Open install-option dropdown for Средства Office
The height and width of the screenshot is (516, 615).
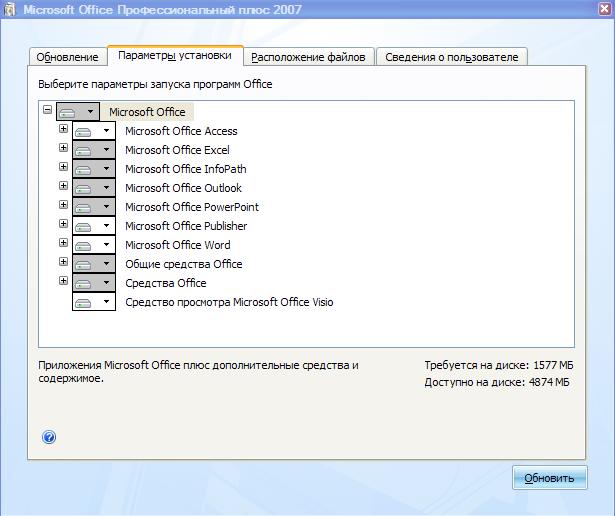coord(94,283)
